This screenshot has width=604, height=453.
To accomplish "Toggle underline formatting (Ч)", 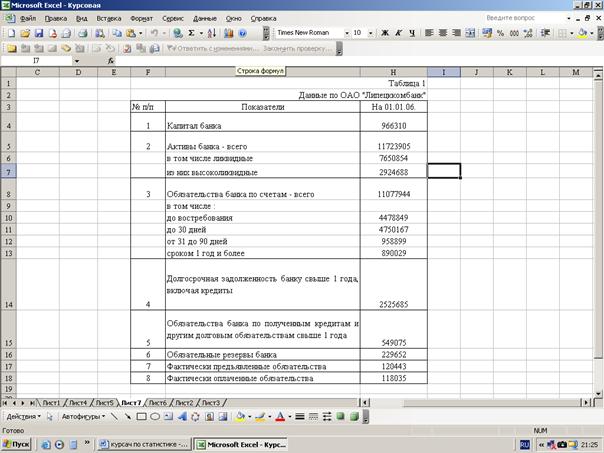I will point(412,33).
